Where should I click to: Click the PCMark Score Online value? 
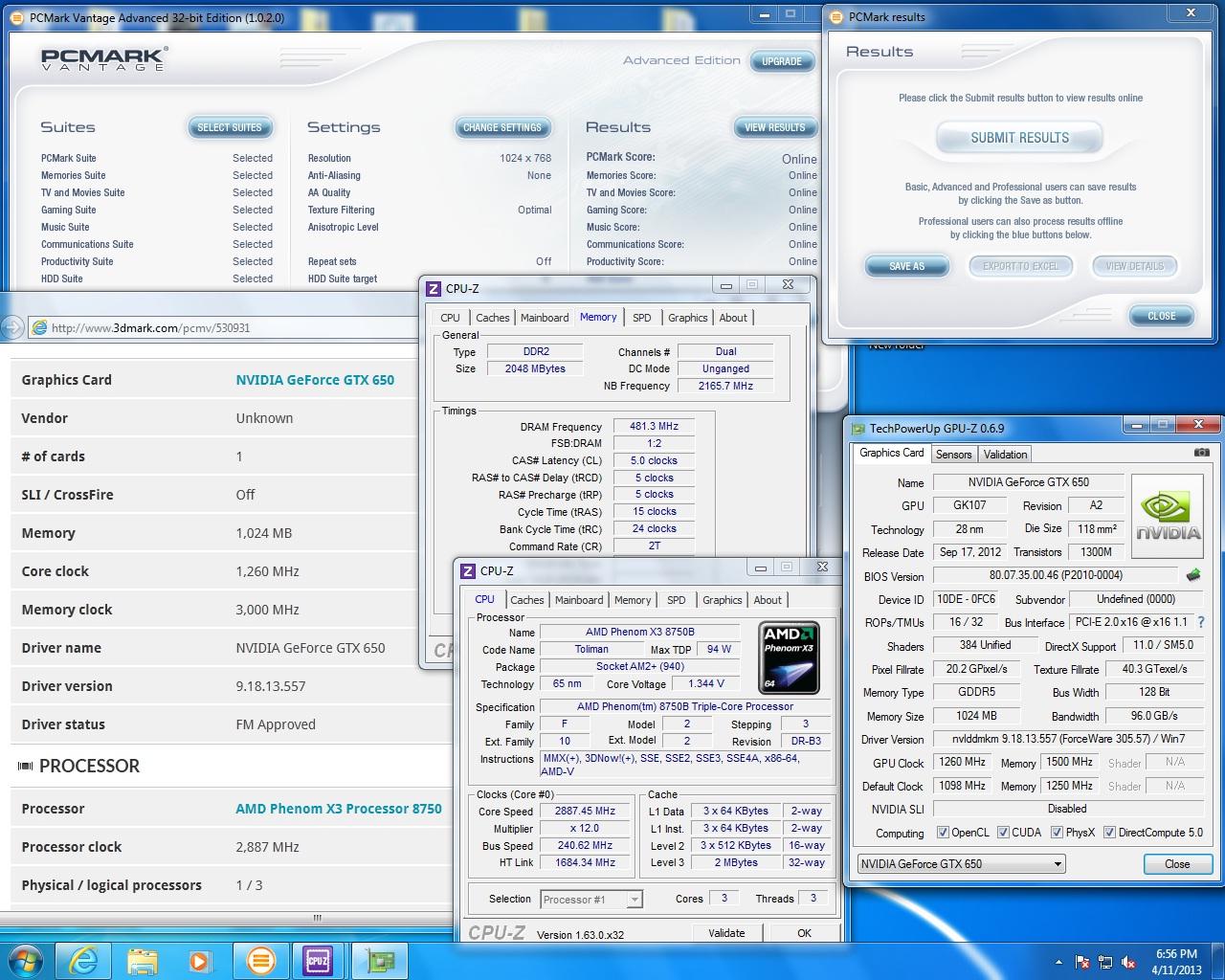pyautogui.click(x=799, y=159)
